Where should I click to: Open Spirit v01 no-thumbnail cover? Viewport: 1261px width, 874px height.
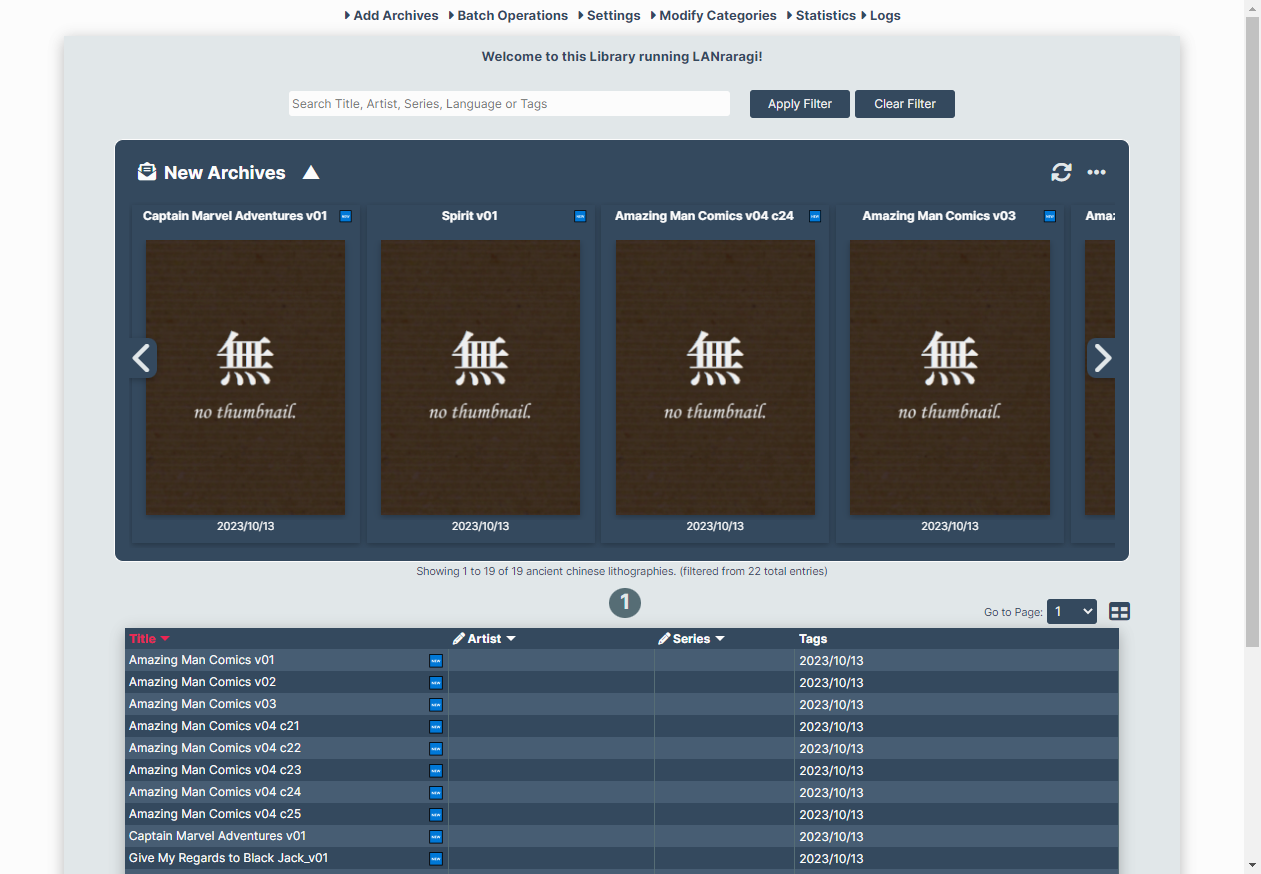tap(480, 378)
